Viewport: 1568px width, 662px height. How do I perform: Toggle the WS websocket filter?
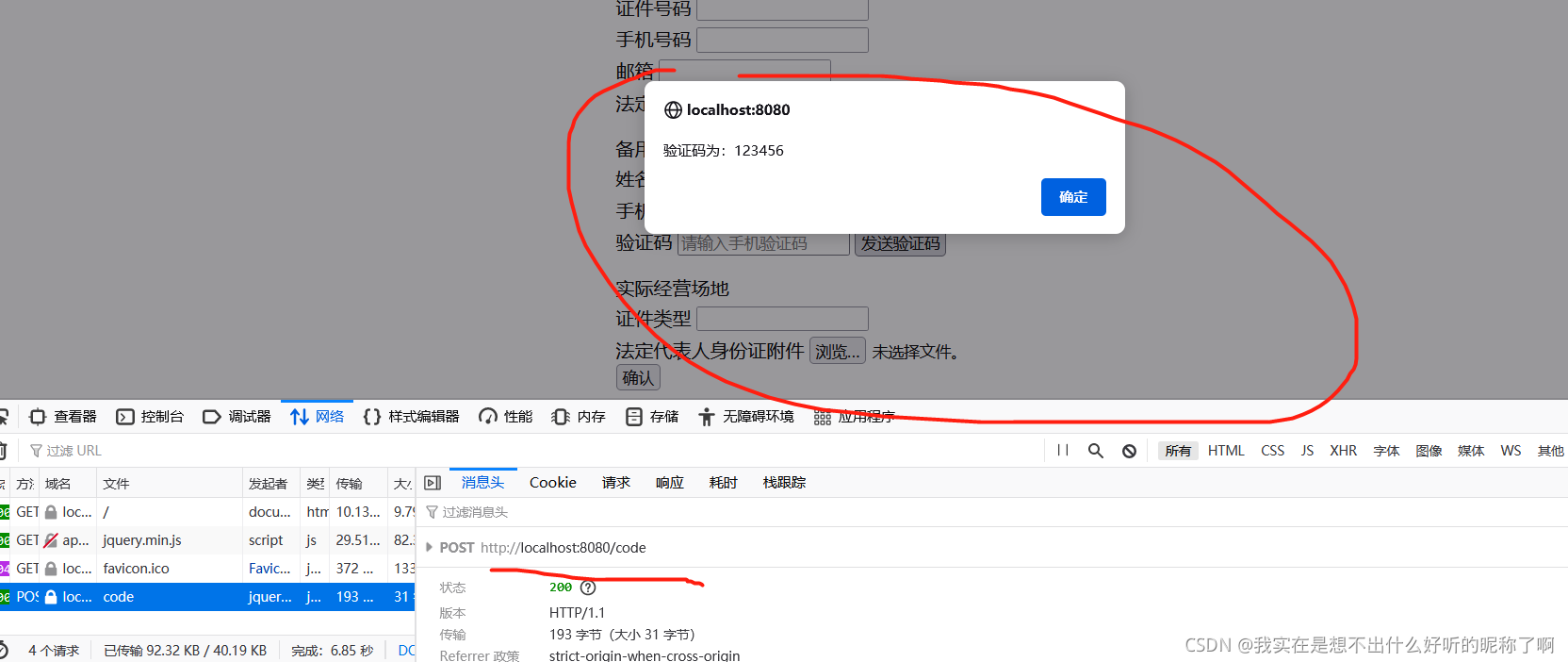point(1511,451)
